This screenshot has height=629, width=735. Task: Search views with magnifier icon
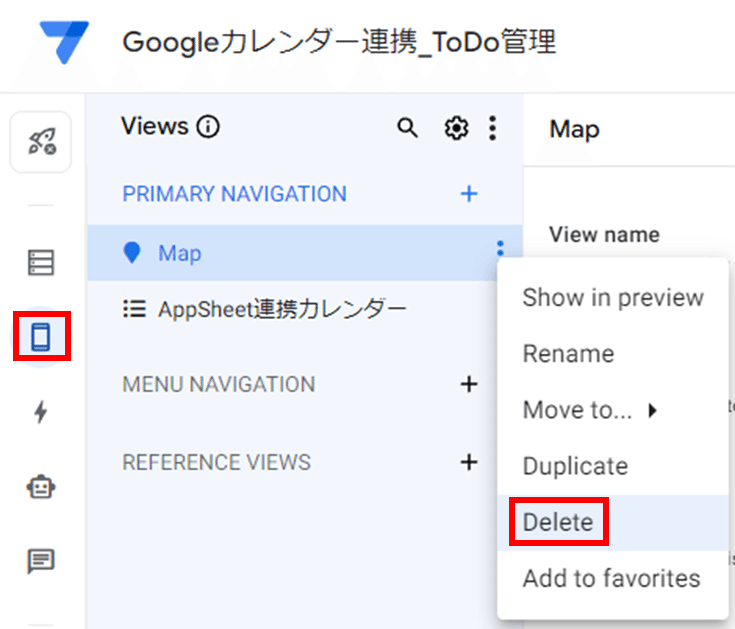pos(407,127)
